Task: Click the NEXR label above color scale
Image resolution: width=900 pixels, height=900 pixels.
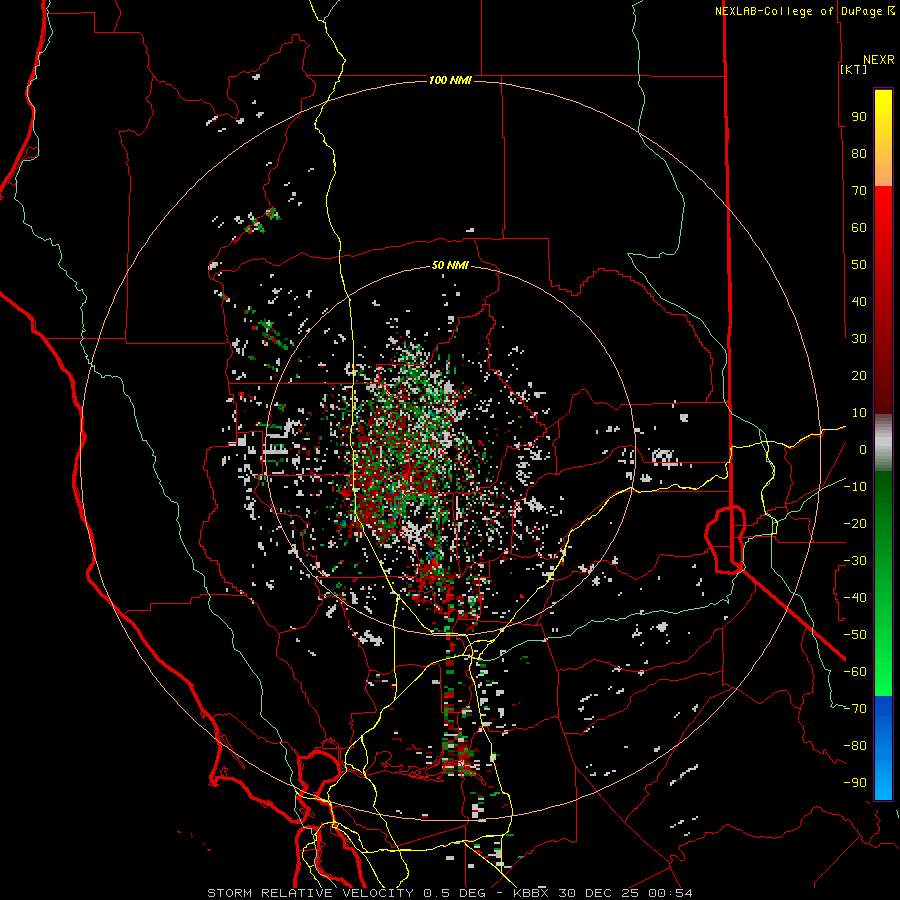Action: [x=878, y=60]
